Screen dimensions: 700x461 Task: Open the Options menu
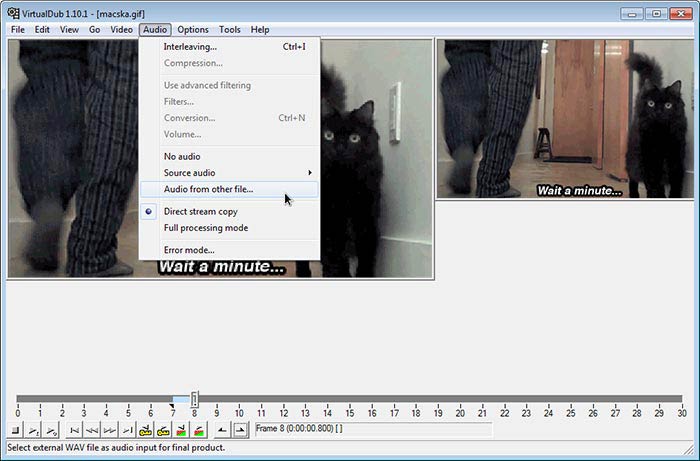click(x=193, y=30)
